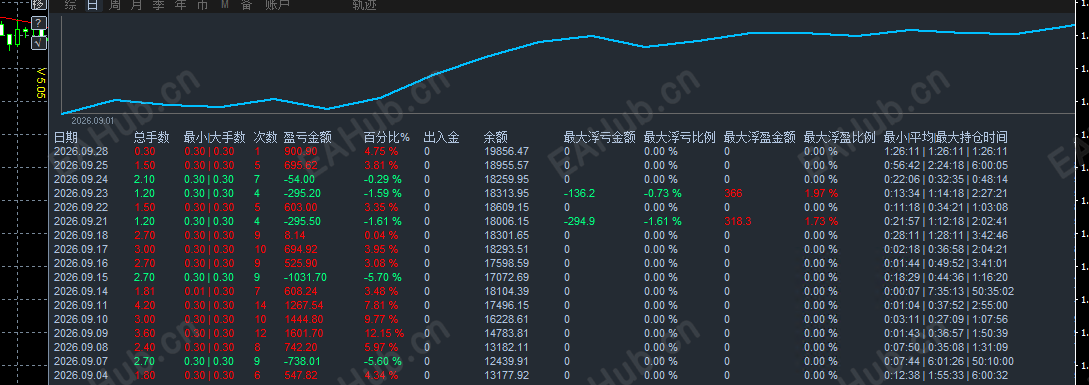This screenshot has height=385, width=1089.
Task: Click the 最小|平均|最大持仓时间 header
Action: tap(946, 138)
